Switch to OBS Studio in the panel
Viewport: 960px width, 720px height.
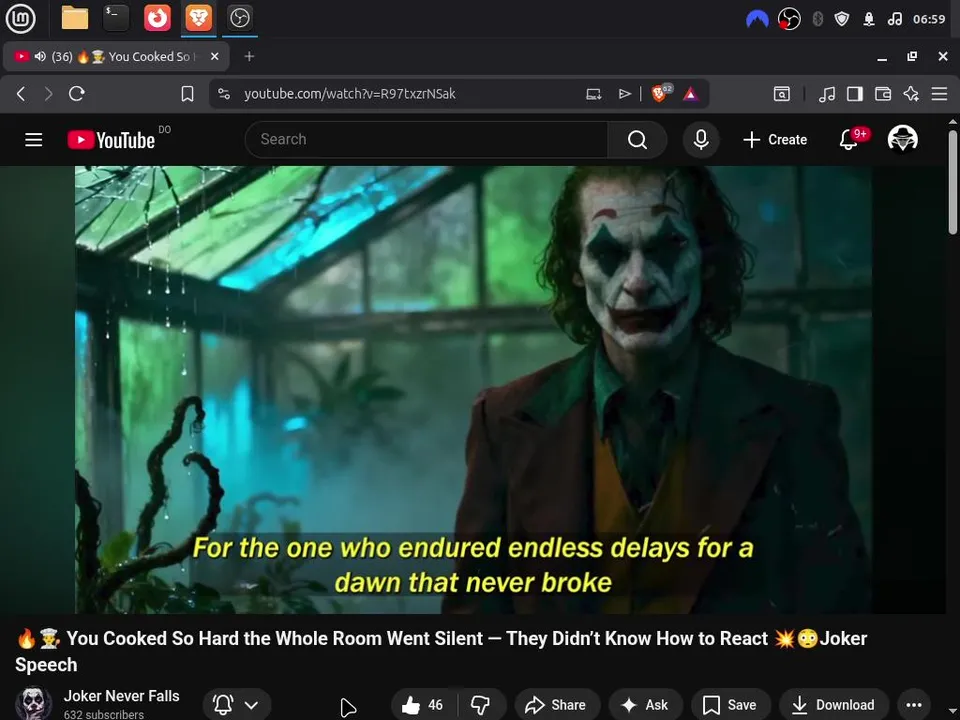(x=239, y=18)
